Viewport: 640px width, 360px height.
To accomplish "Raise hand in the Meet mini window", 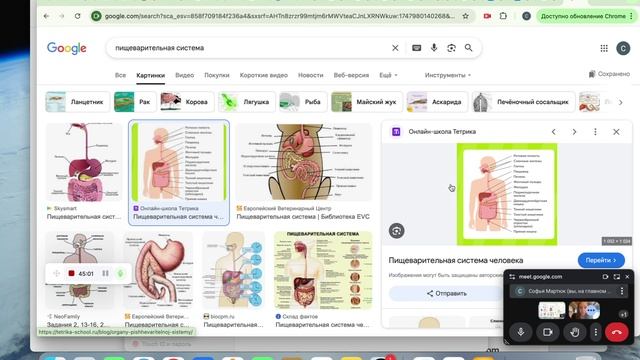I will click(575, 332).
